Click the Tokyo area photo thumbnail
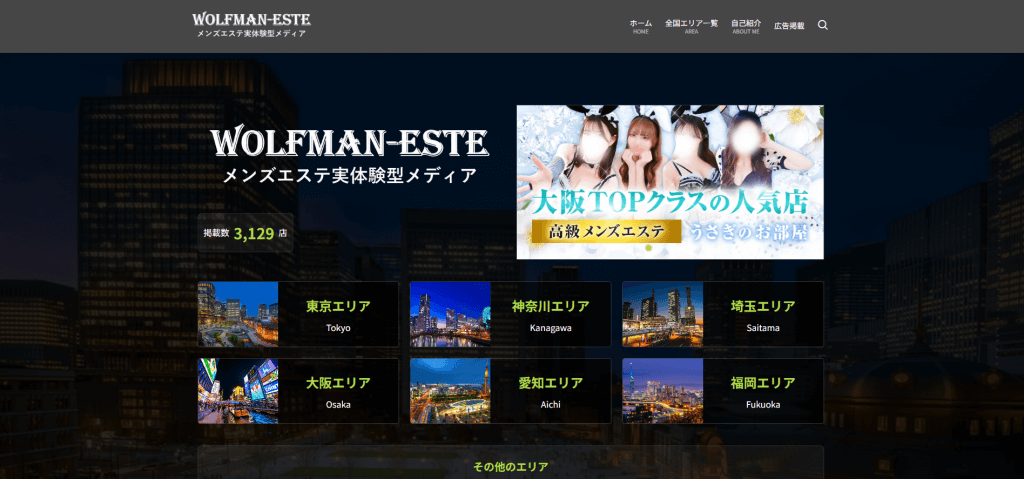 (x=238, y=314)
